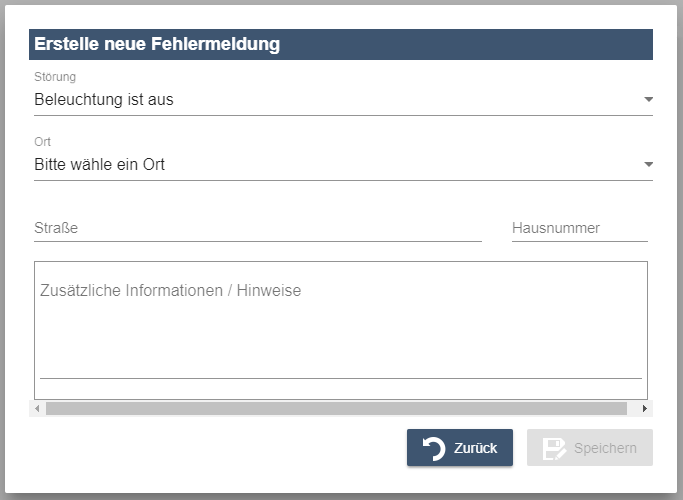This screenshot has height=500, width=683.
Task: Click the horizontal scrollbar's left arrow
Action: pyautogui.click(x=39, y=408)
